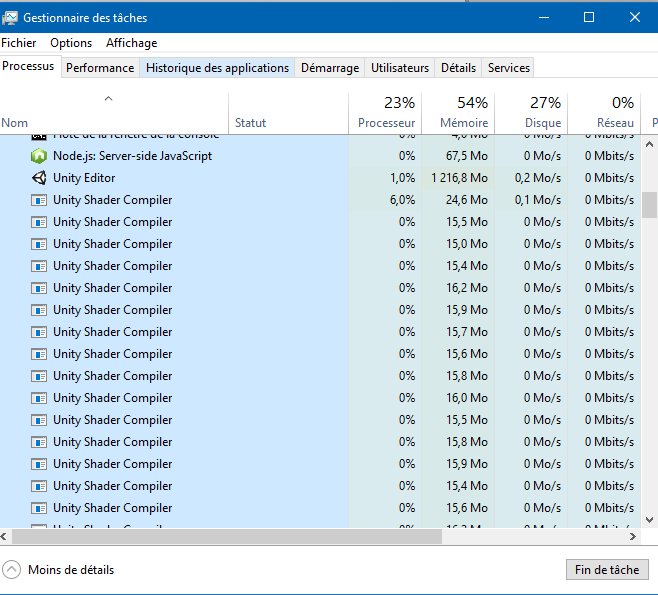
Task: Select the Node.js: Server-side JavaScript row
Action: (x=320, y=156)
